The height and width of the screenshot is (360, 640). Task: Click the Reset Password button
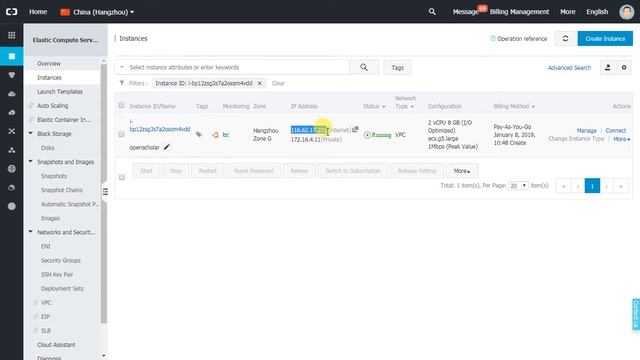tap(253, 171)
